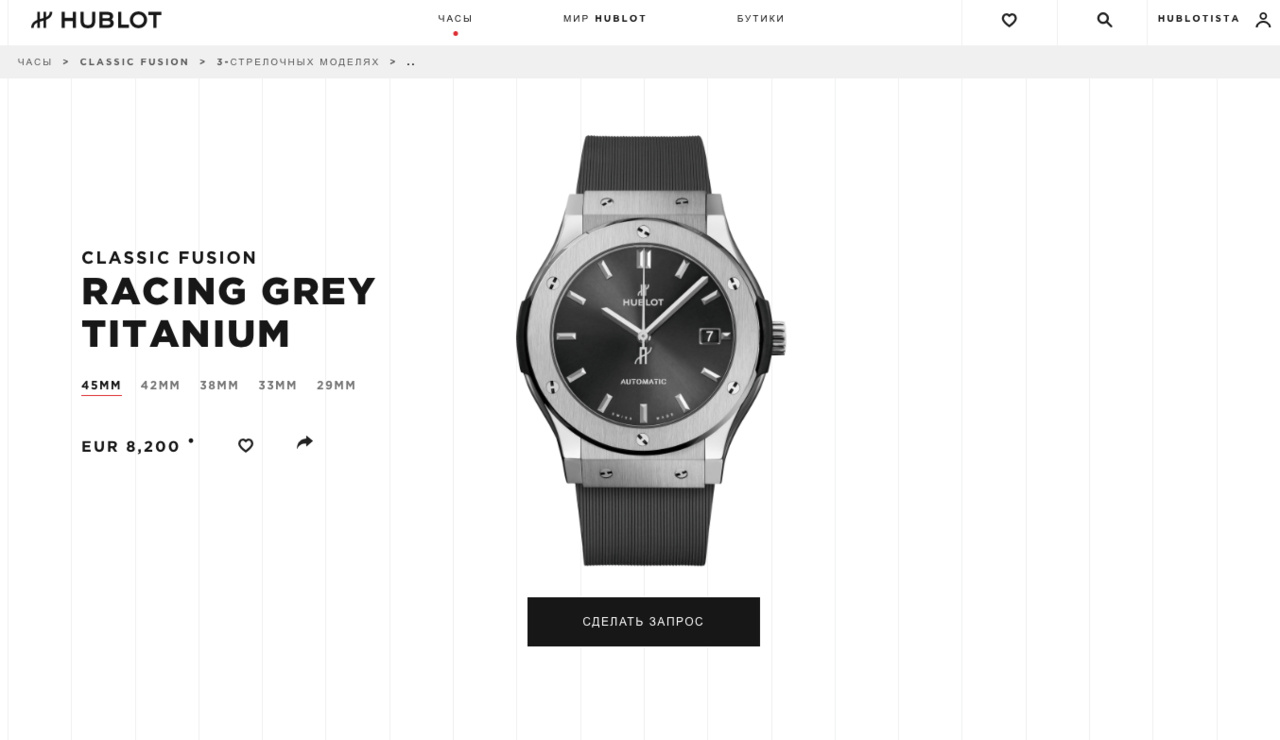Open the 3-стрелочных моделях breadcrumb

pyautogui.click(x=298, y=62)
